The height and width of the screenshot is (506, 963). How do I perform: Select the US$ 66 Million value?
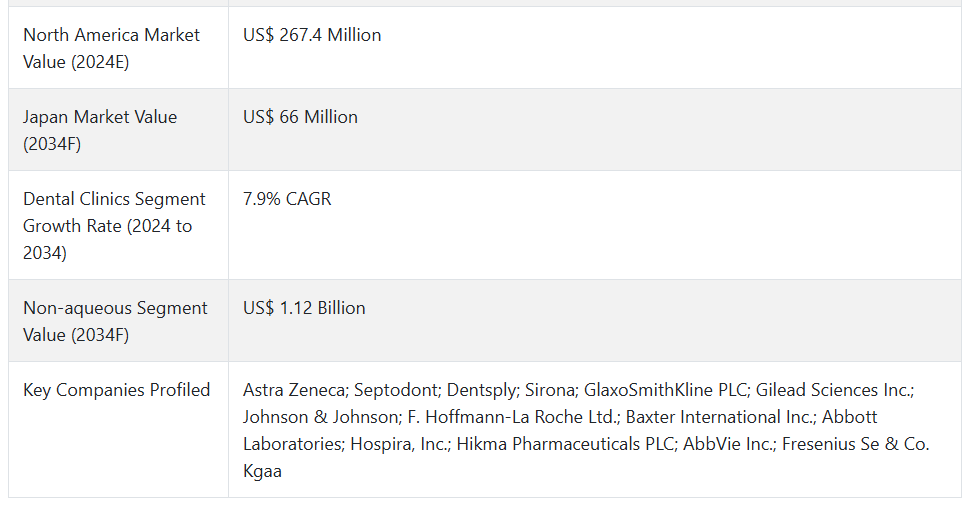(x=300, y=117)
